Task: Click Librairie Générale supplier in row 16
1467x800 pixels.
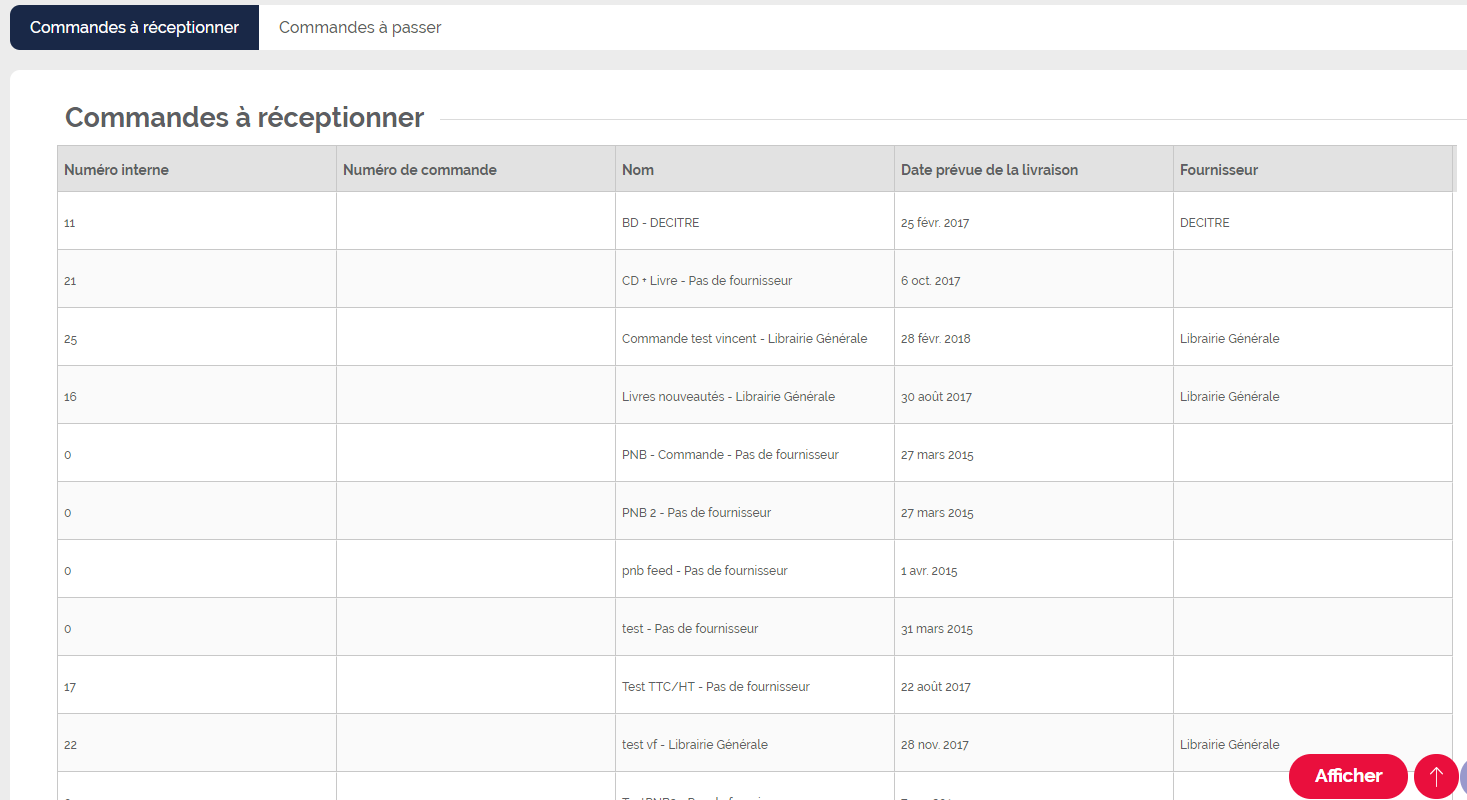Action: (1313, 395)
